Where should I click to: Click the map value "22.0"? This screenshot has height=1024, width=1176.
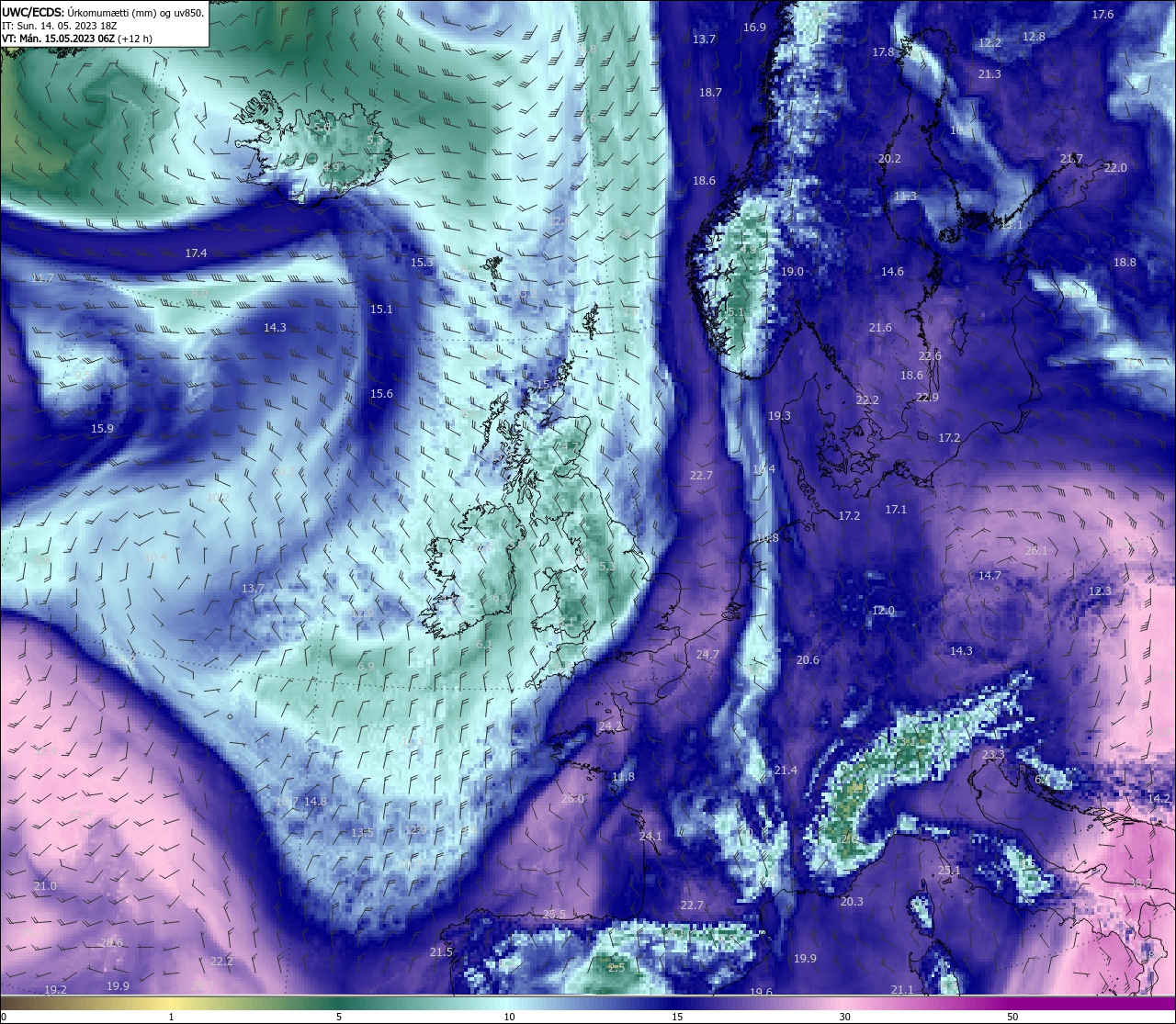click(x=1115, y=167)
